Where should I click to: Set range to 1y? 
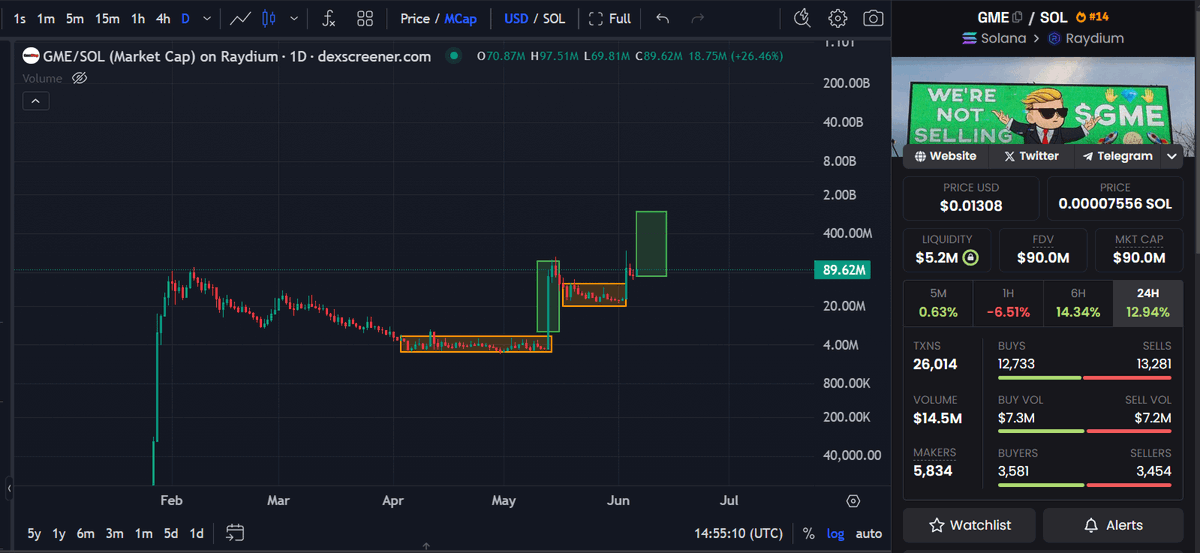pos(59,533)
